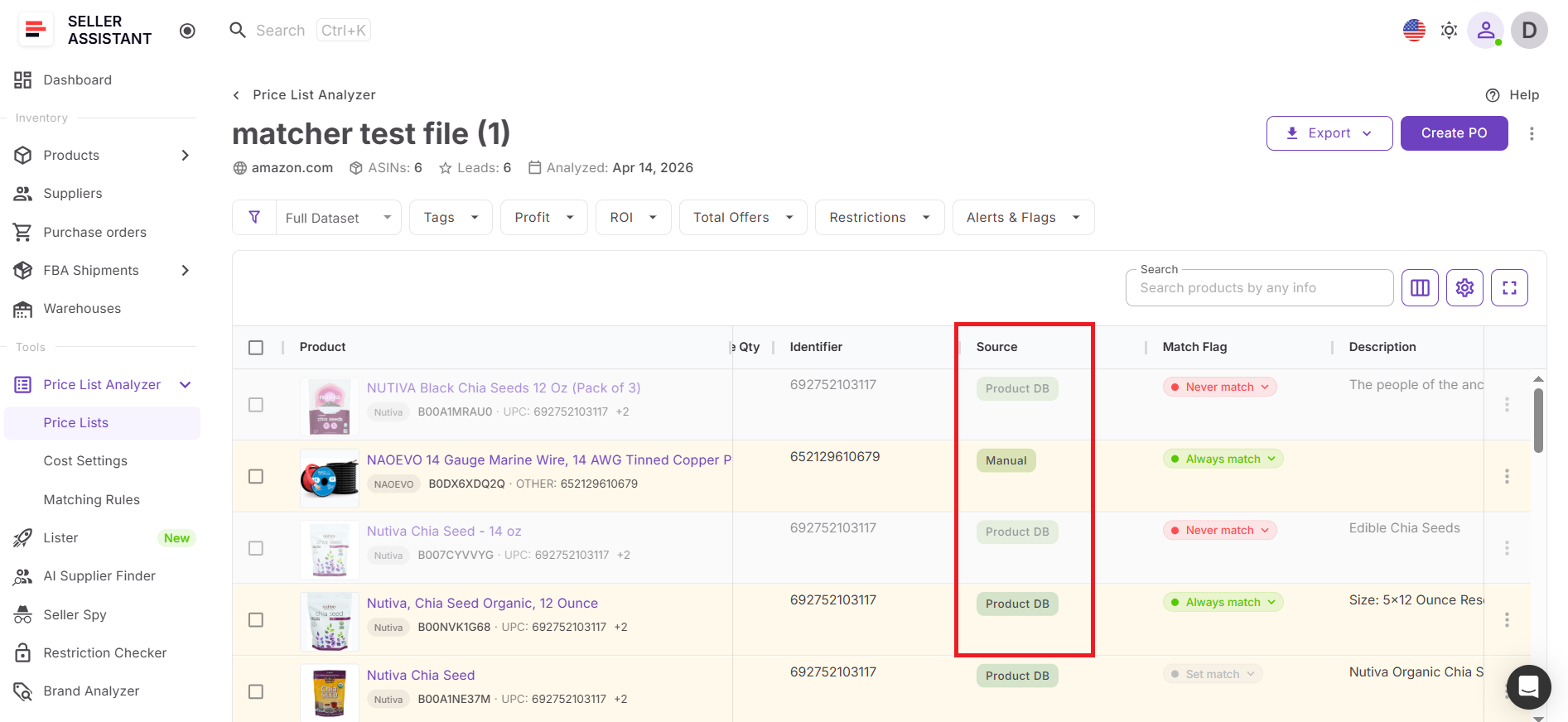Open Nutiva, Chia Seed Organic, 12 Ounce link
This screenshot has width=1568, height=722.
[x=482, y=604]
